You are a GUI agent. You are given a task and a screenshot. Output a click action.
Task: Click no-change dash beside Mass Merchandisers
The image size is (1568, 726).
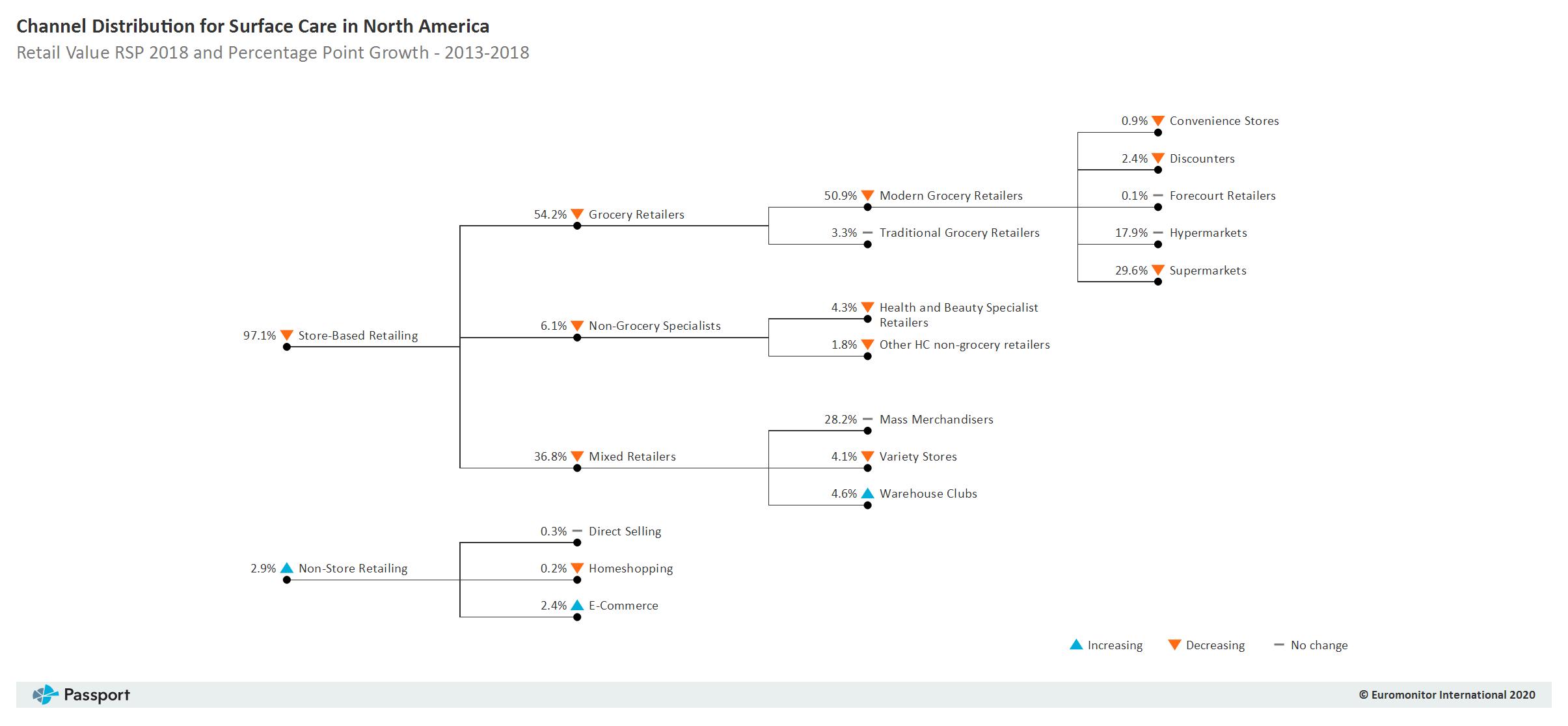867,420
